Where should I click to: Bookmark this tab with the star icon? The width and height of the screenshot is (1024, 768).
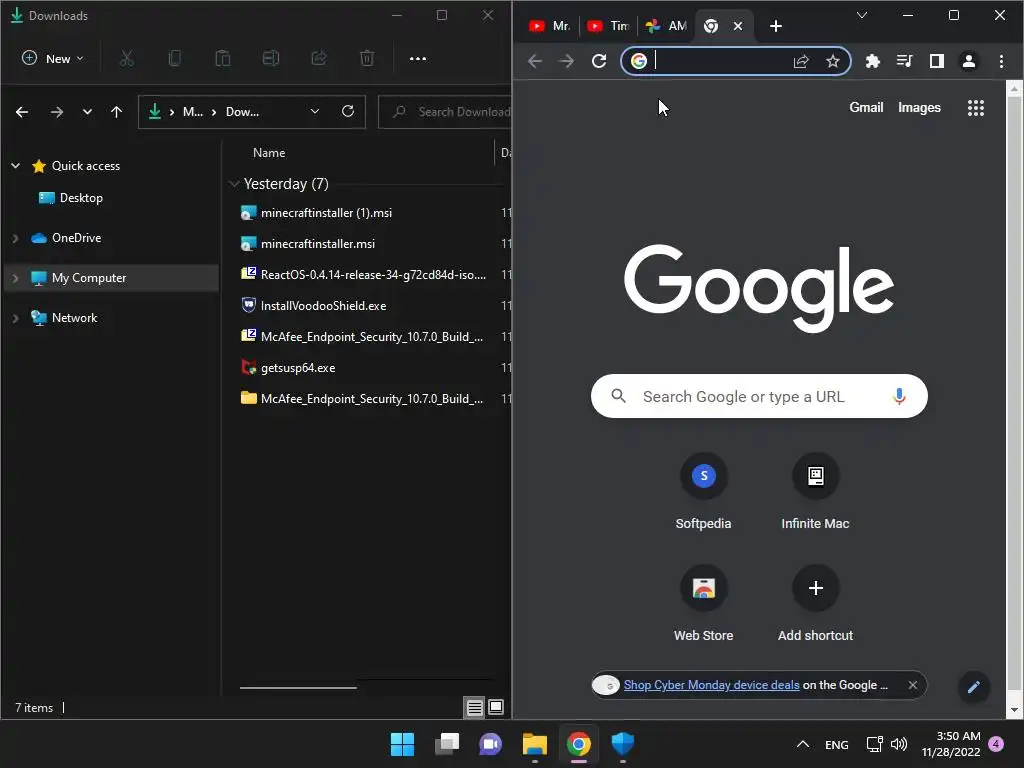pos(833,61)
